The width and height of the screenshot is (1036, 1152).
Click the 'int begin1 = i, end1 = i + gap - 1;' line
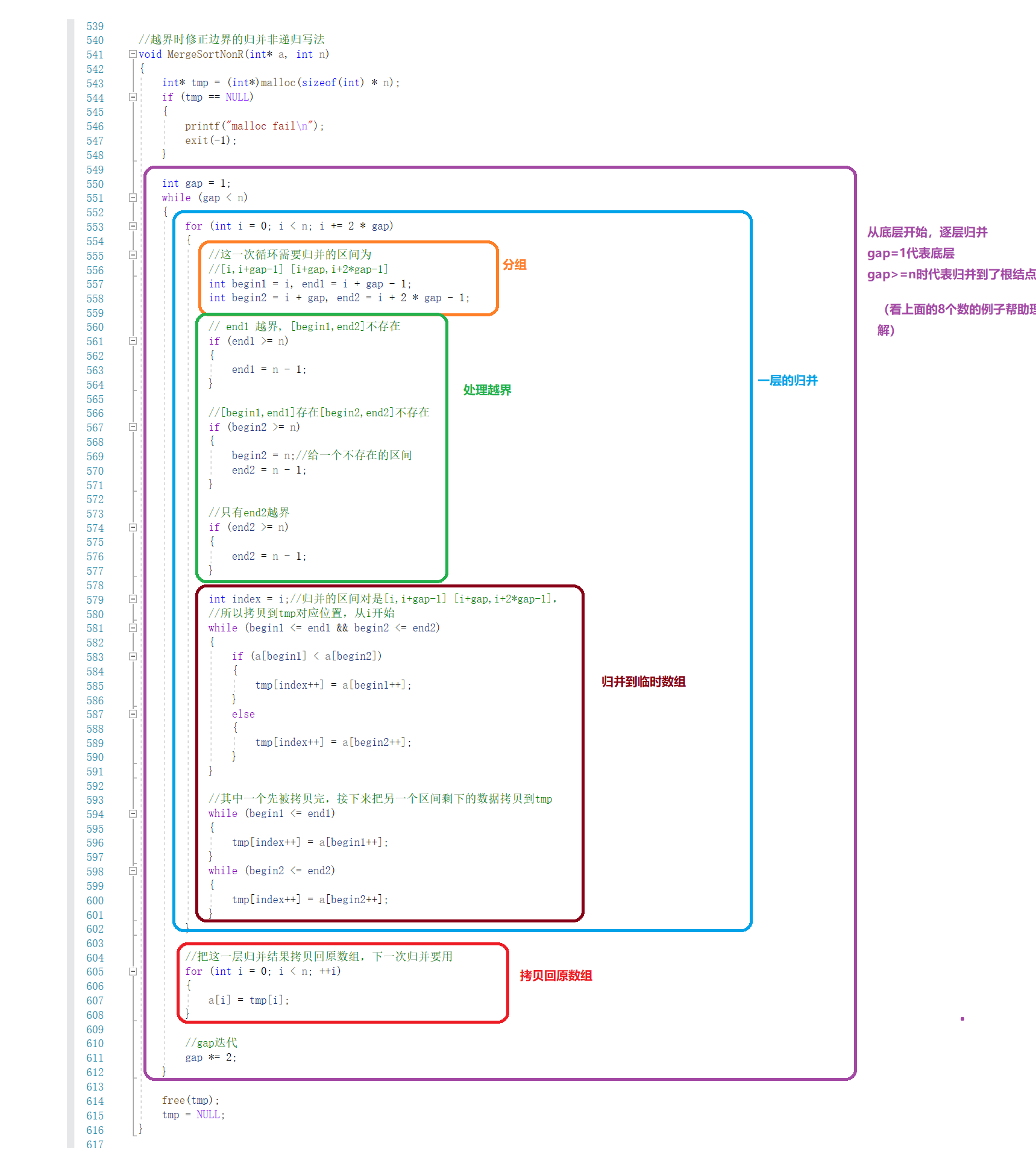(310, 284)
